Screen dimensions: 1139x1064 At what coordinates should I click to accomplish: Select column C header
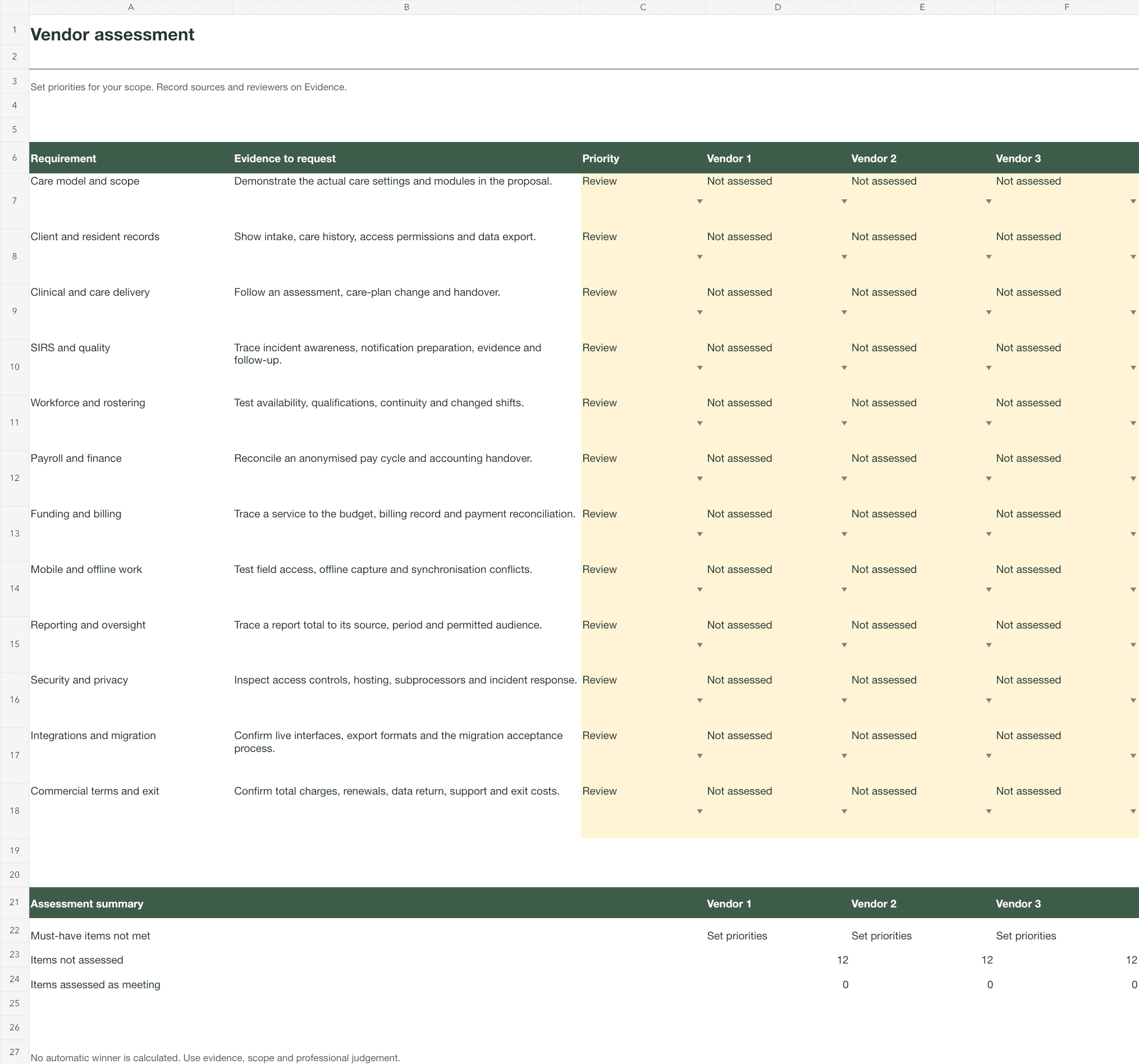(643, 7)
